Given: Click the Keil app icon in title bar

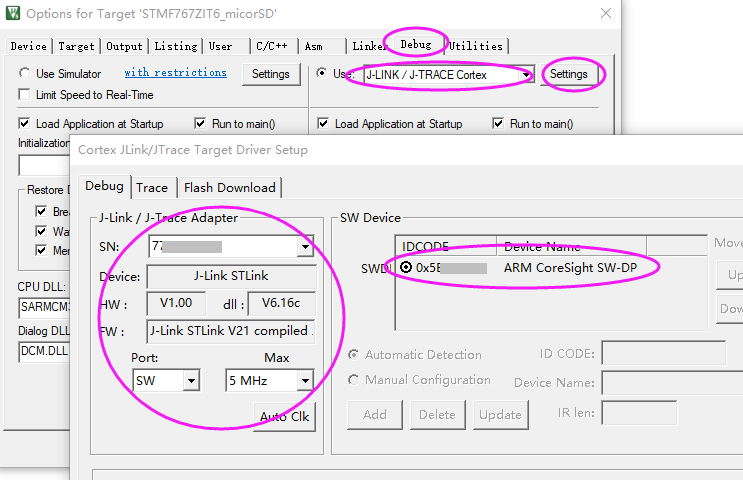Looking at the screenshot, I should pos(12,13).
